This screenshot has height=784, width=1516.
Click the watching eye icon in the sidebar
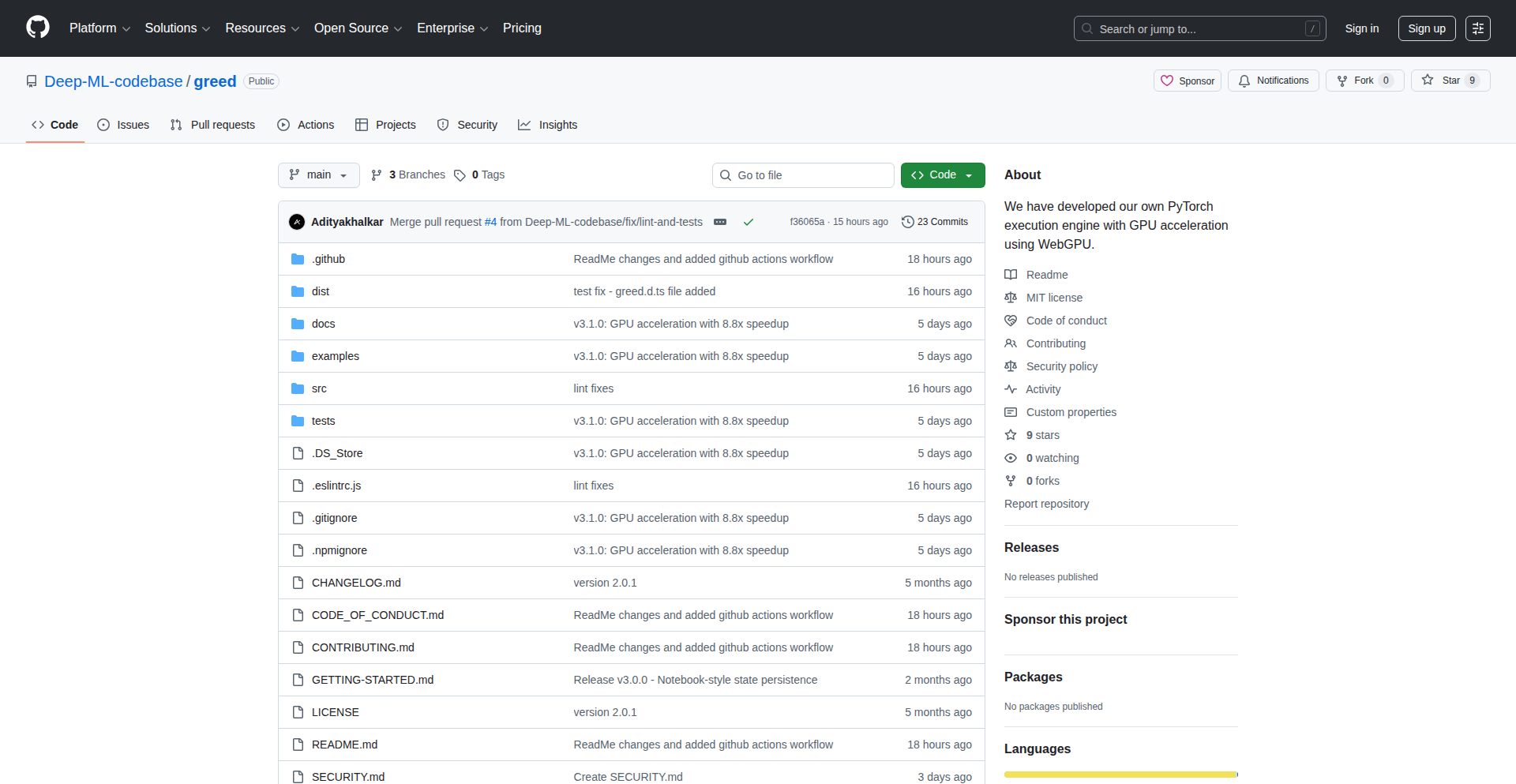tap(1011, 458)
